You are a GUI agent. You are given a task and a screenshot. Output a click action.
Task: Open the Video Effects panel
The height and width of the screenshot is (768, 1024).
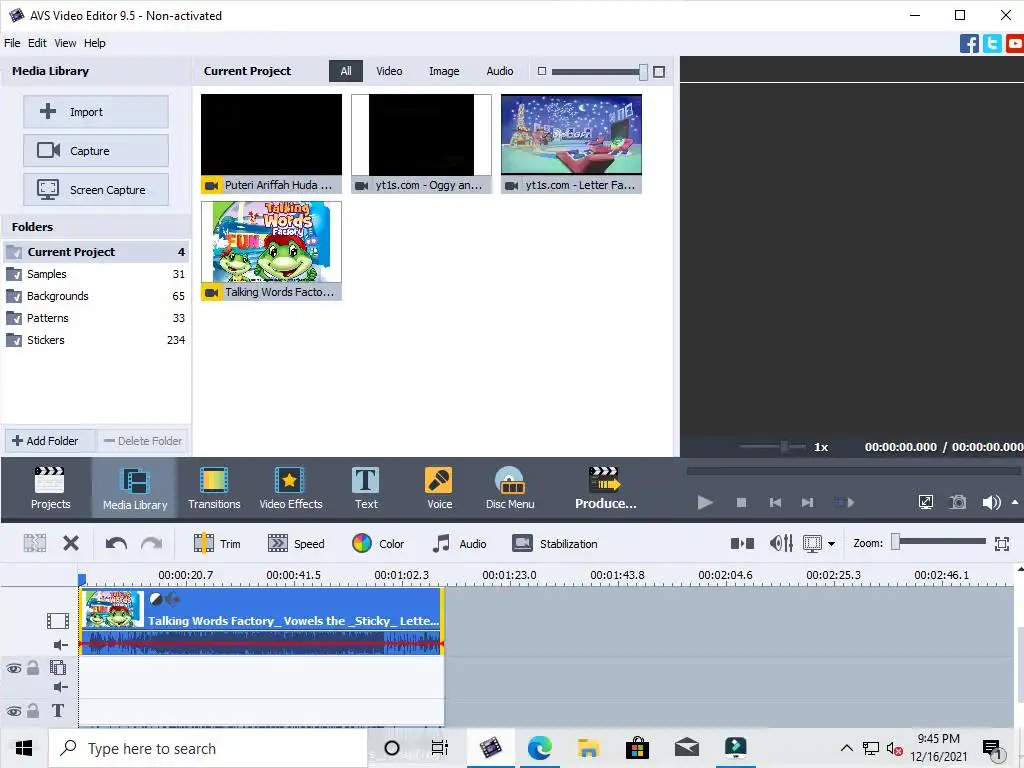click(x=291, y=488)
